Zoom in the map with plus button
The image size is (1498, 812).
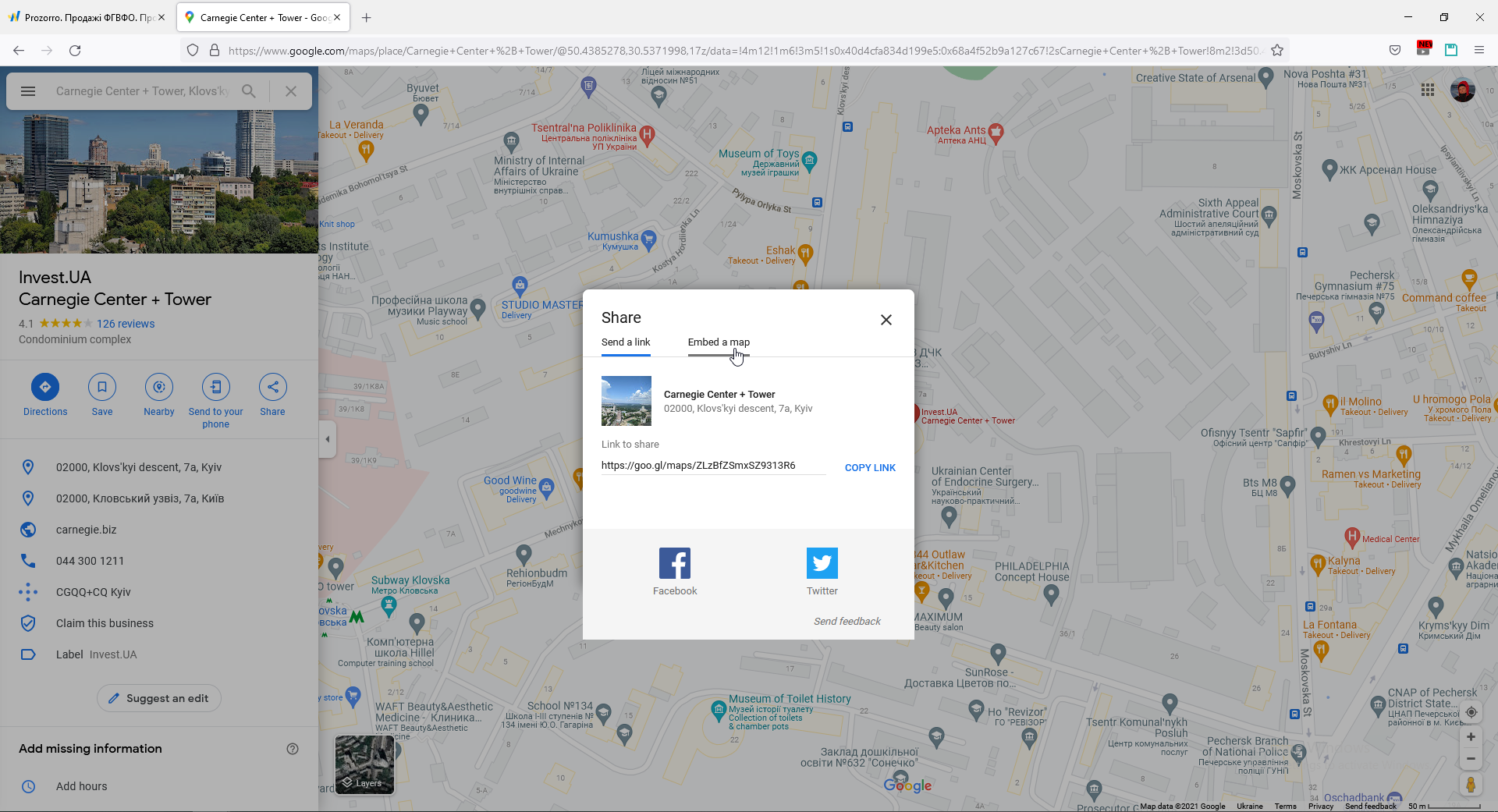pos(1471,737)
